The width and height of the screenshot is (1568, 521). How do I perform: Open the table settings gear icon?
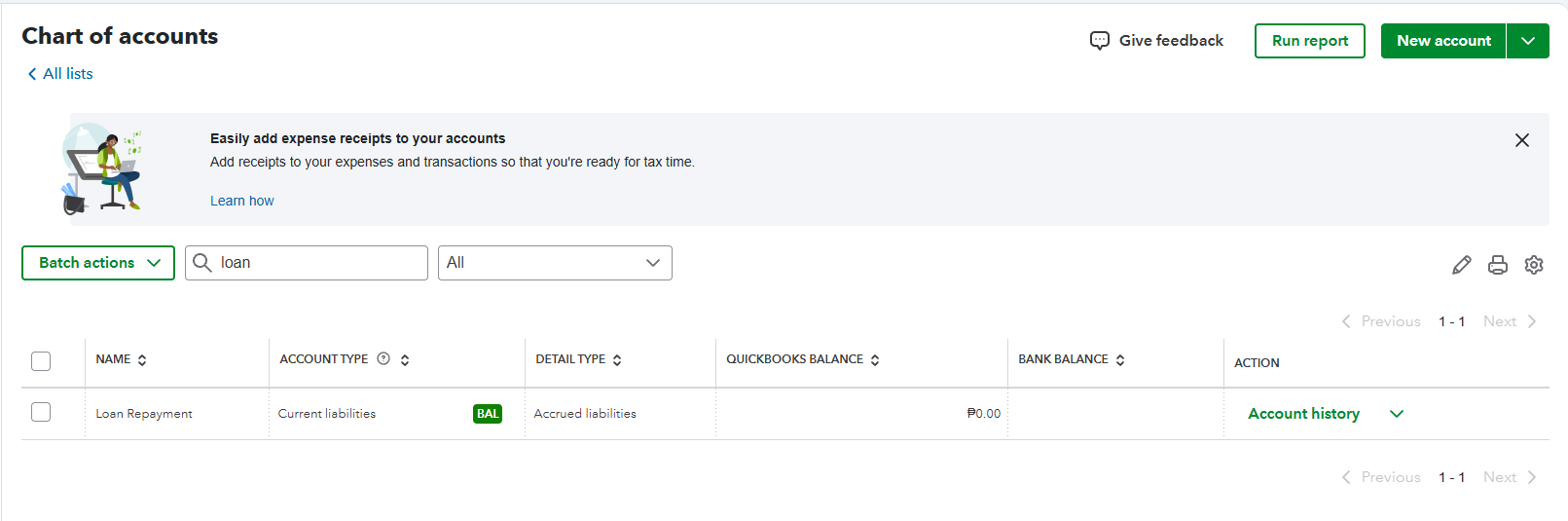[x=1534, y=265]
